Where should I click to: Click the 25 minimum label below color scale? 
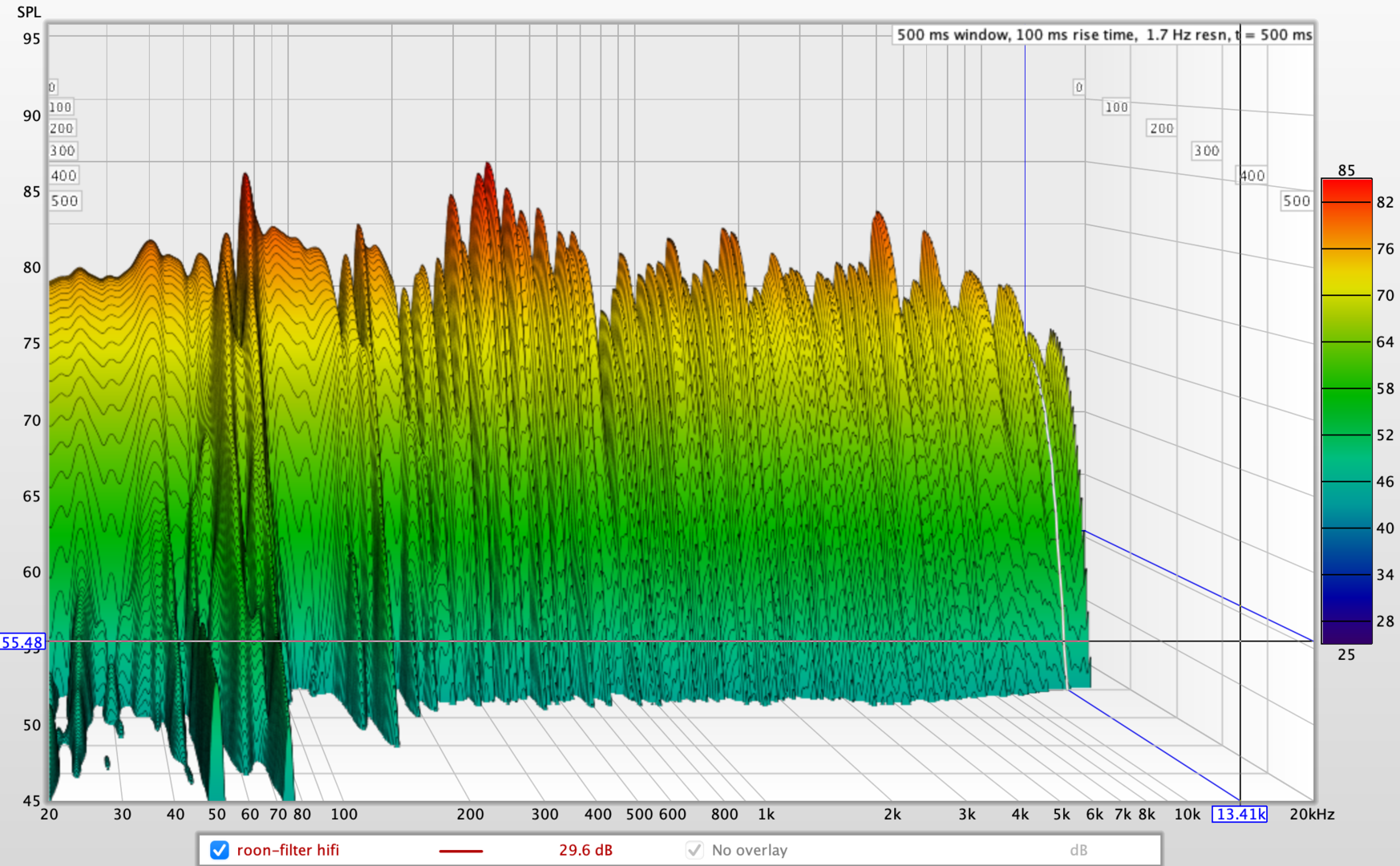coord(1346,655)
